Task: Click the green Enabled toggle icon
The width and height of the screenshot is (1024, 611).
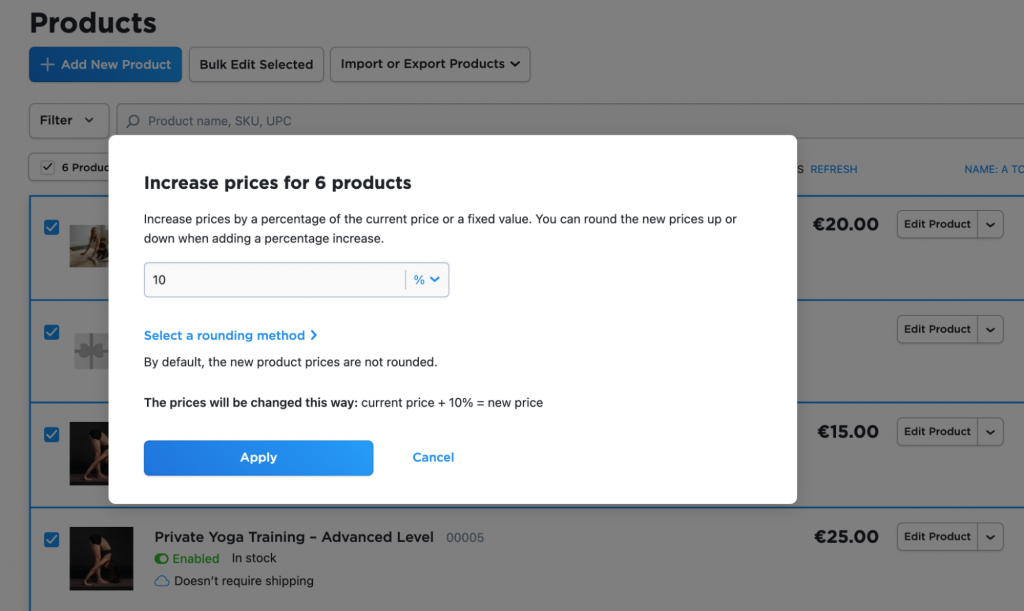Action: (161, 559)
